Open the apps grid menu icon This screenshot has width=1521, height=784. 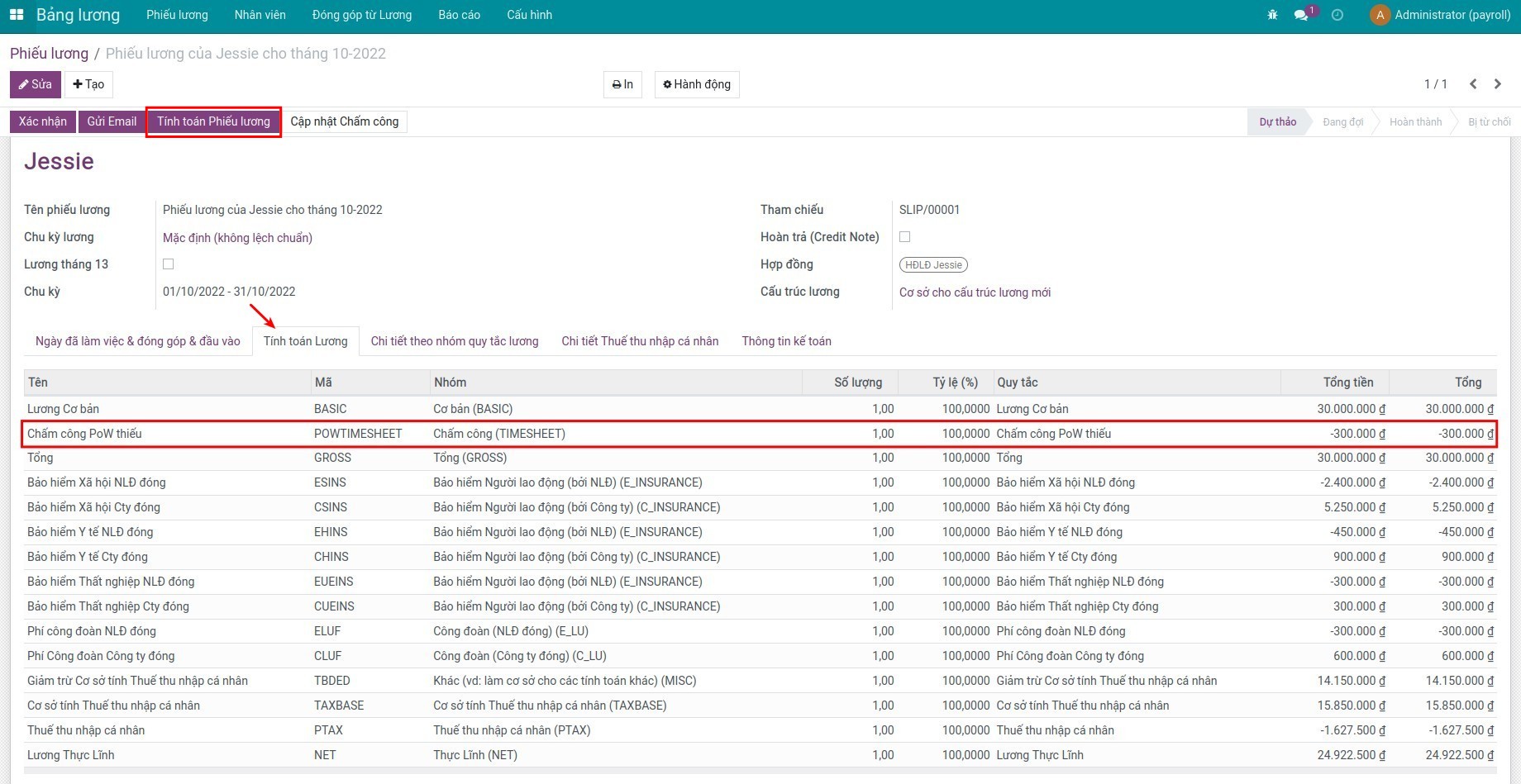(17, 15)
